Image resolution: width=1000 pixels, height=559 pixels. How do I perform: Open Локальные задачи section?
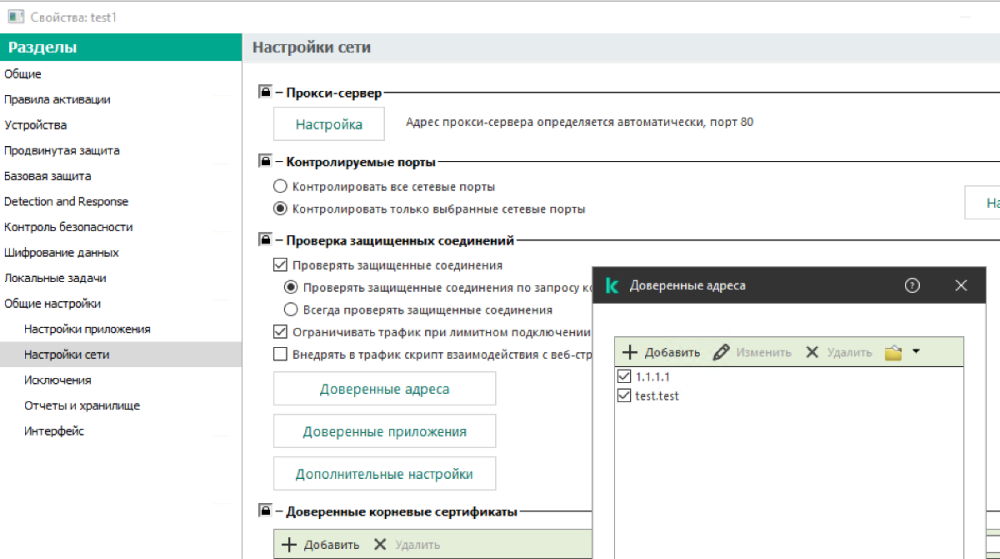pos(121,278)
